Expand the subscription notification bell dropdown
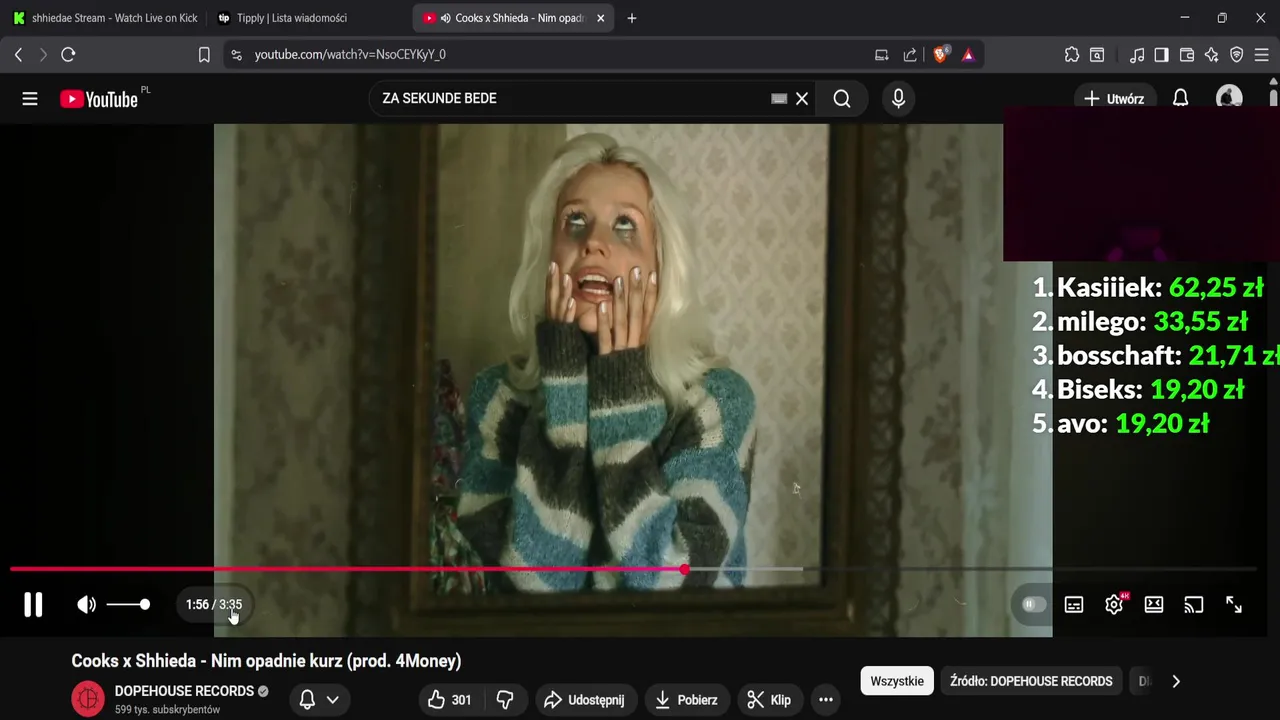Image resolution: width=1280 pixels, height=720 pixels. (319, 700)
